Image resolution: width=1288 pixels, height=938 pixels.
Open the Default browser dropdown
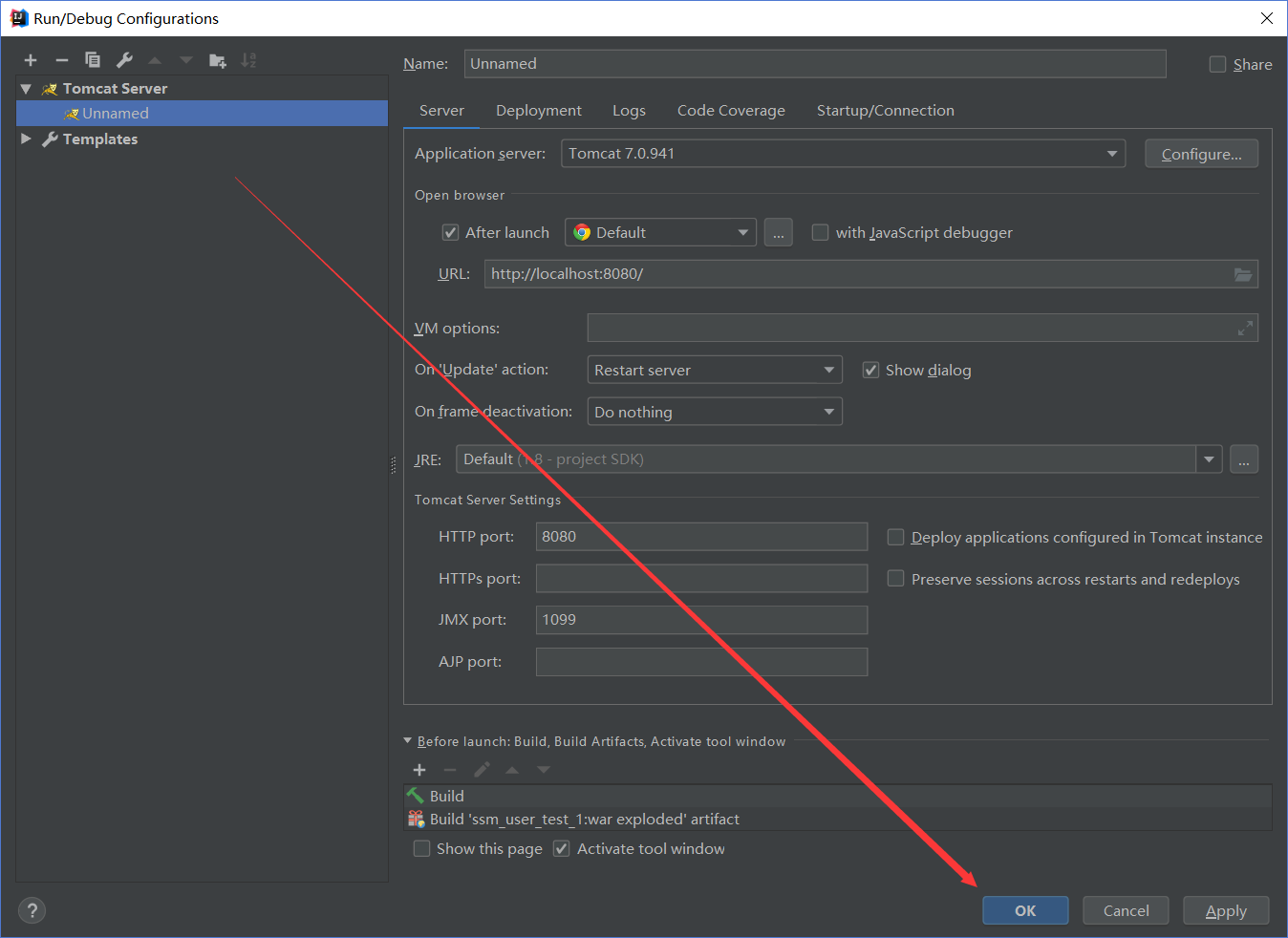point(660,232)
